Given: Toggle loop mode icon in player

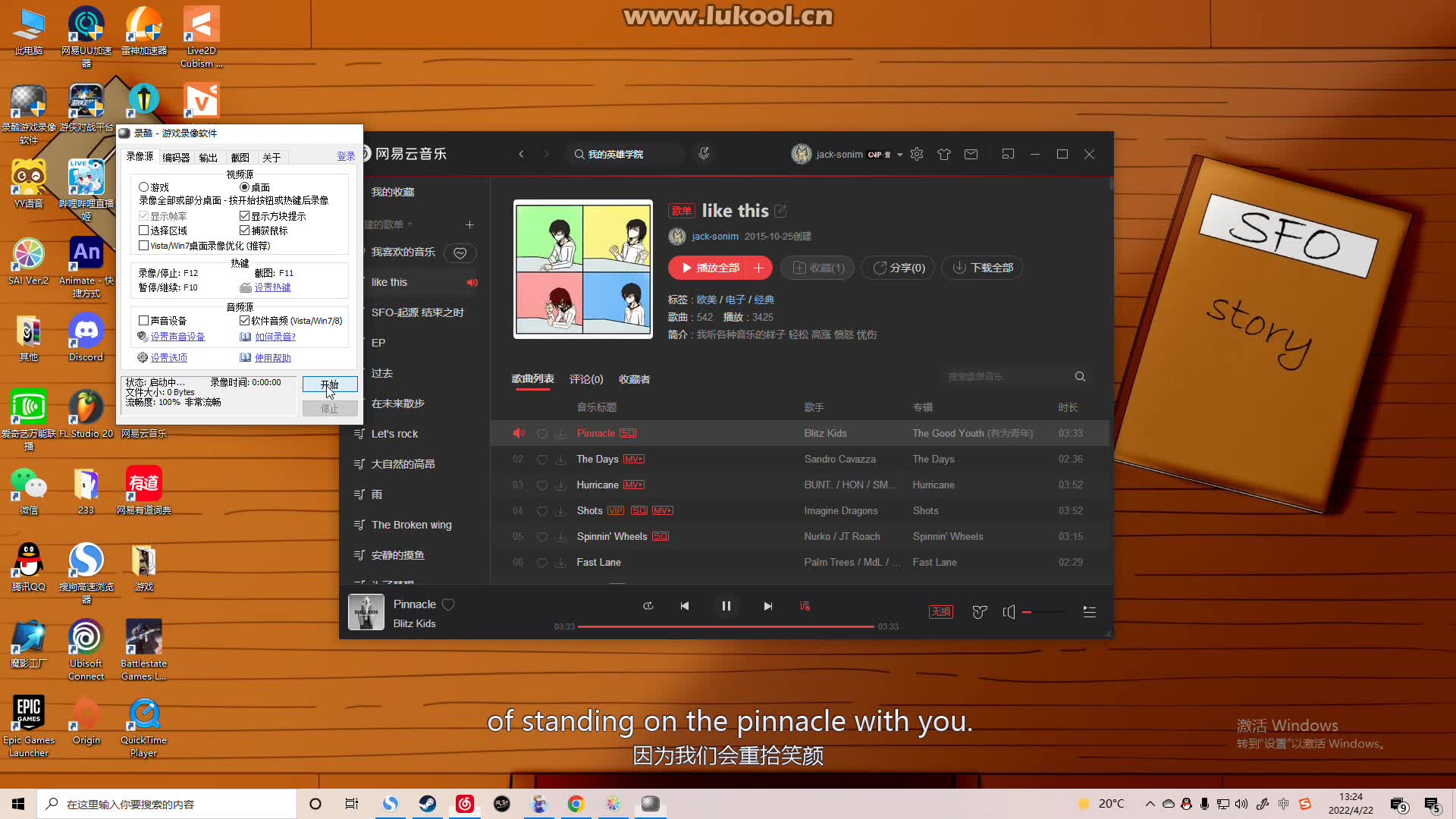Looking at the screenshot, I should pos(648,606).
